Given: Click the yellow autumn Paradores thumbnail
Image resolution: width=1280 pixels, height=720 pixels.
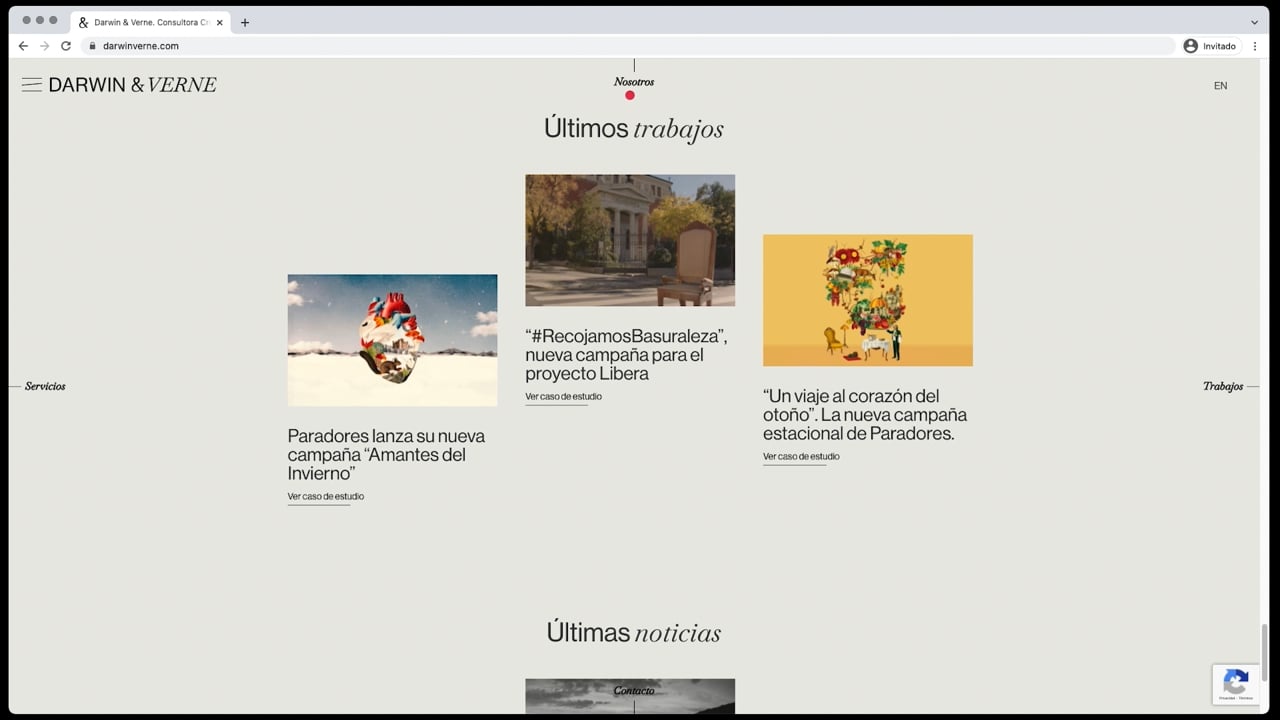Looking at the screenshot, I should pos(868,300).
